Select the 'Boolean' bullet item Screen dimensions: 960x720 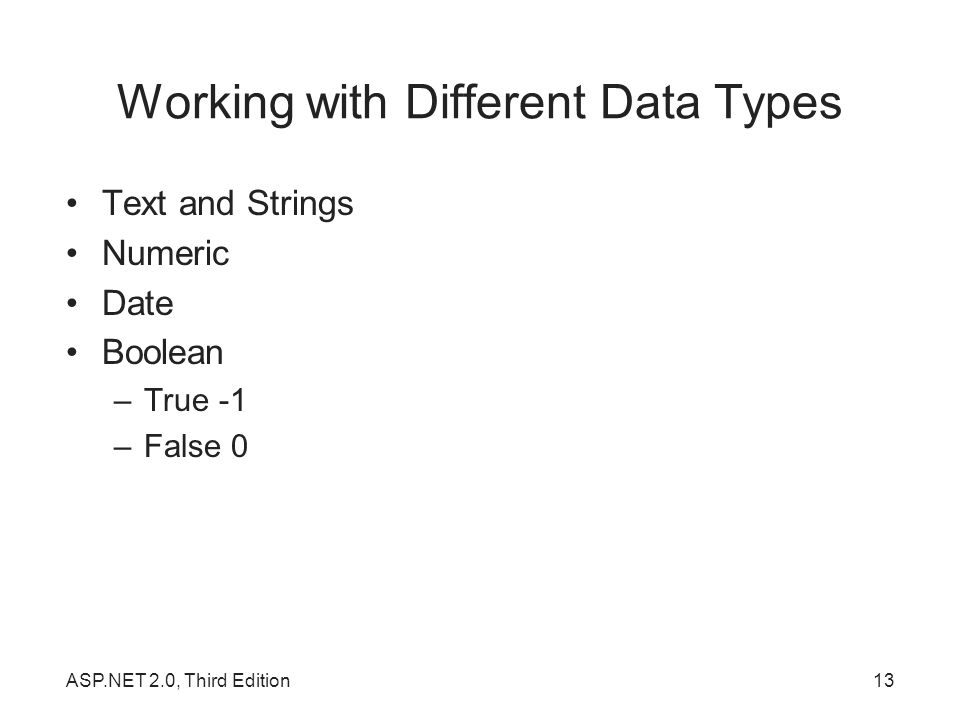click(163, 353)
